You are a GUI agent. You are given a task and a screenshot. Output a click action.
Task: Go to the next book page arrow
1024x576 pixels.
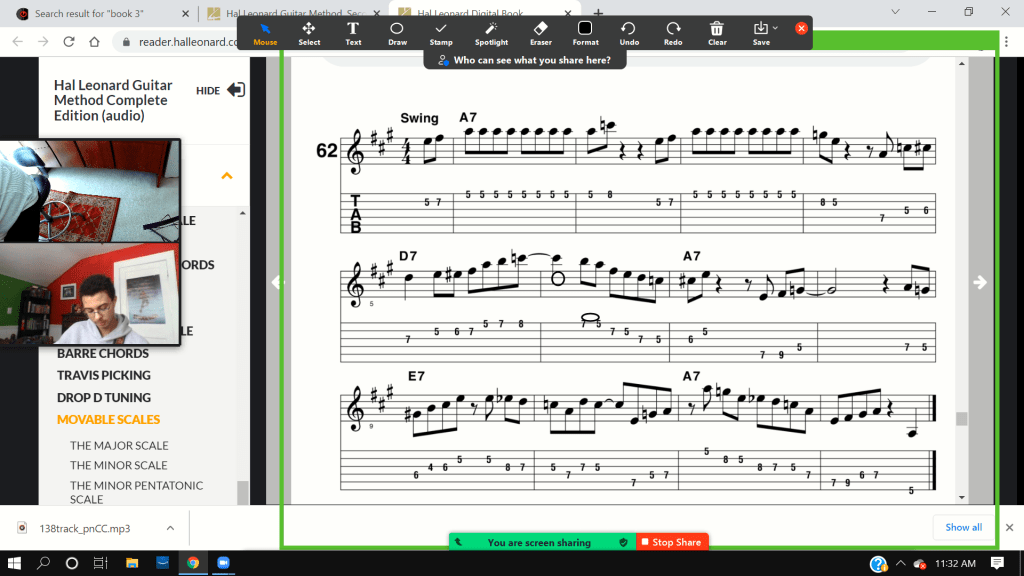(x=980, y=283)
